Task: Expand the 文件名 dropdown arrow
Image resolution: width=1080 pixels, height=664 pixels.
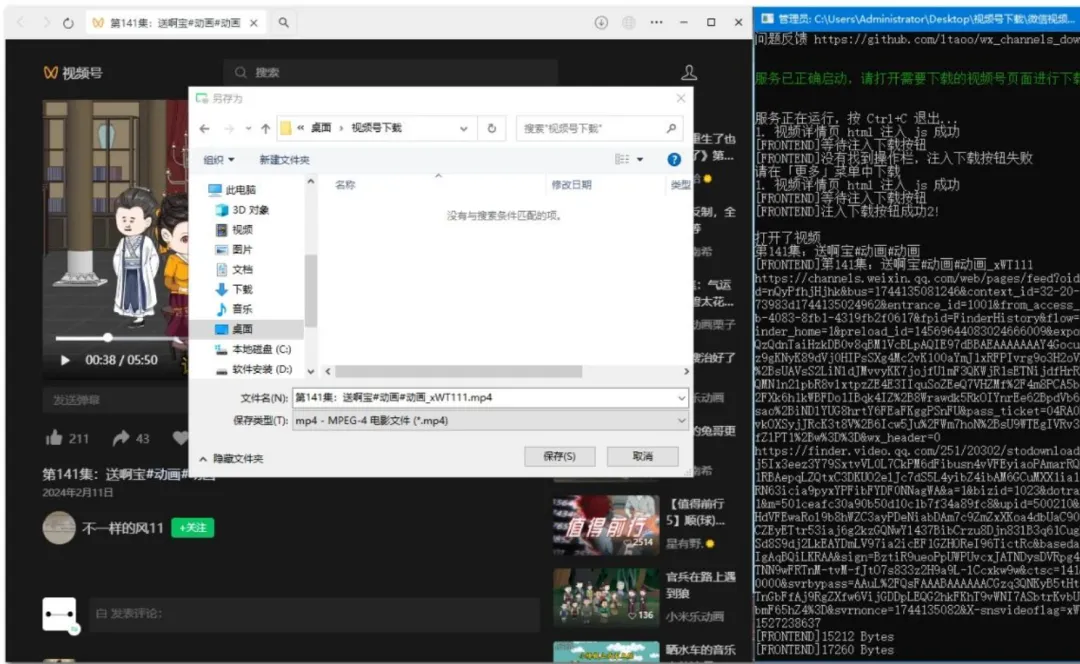Action: (x=681, y=397)
